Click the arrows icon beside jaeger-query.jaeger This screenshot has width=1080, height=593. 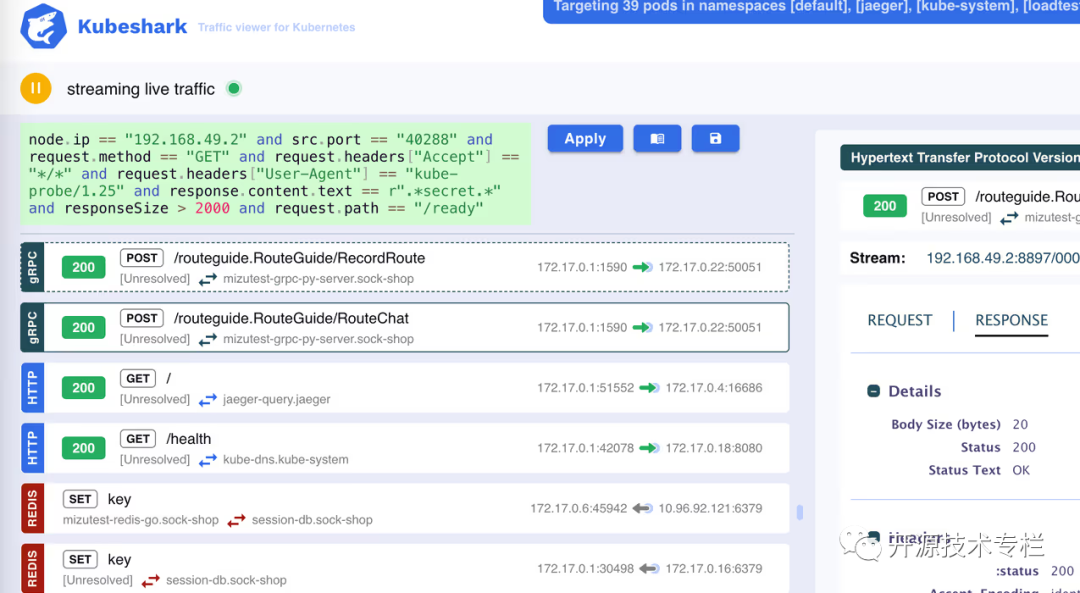tap(207, 399)
